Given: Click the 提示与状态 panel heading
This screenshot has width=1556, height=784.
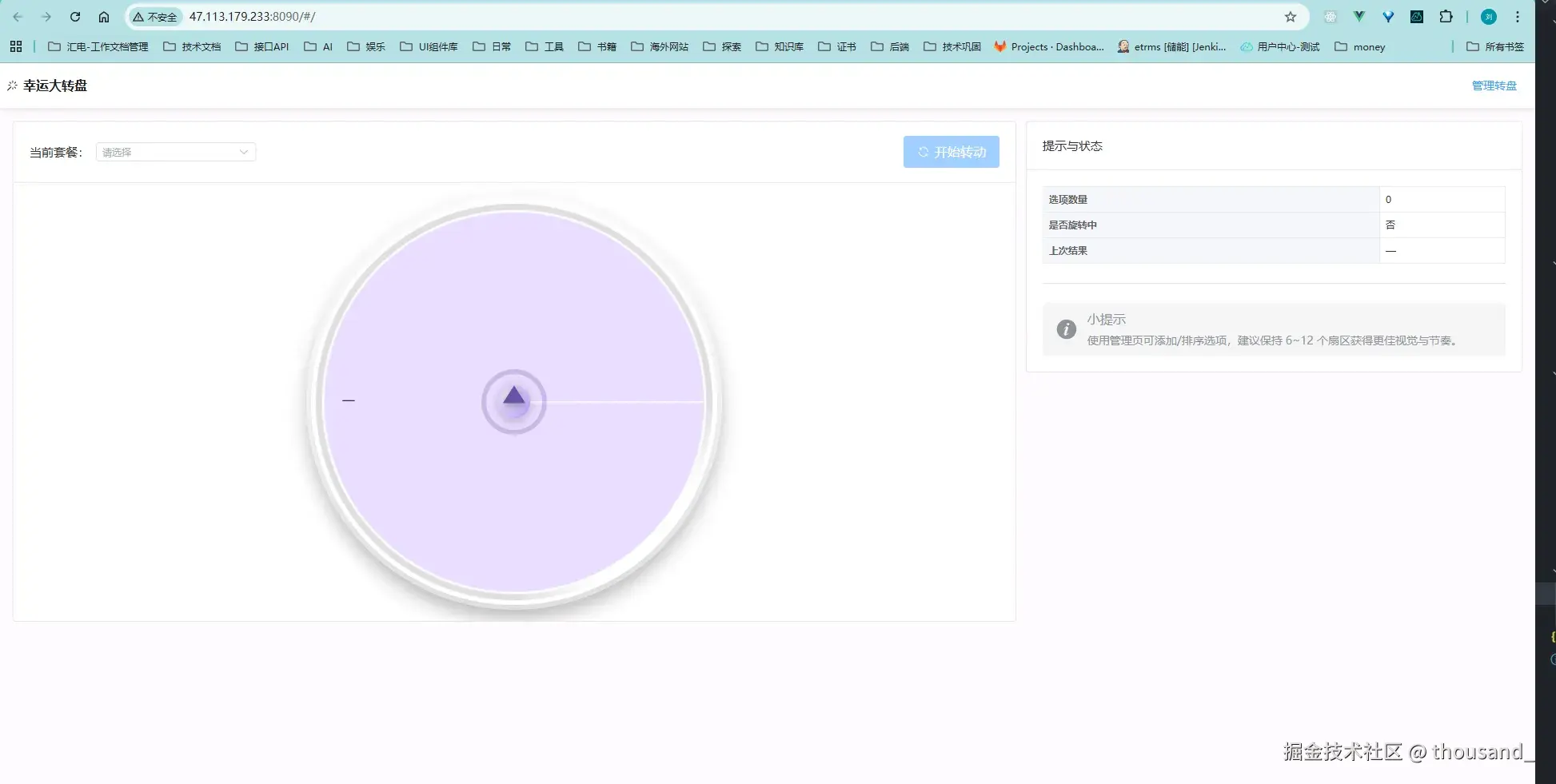Looking at the screenshot, I should pos(1072,145).
